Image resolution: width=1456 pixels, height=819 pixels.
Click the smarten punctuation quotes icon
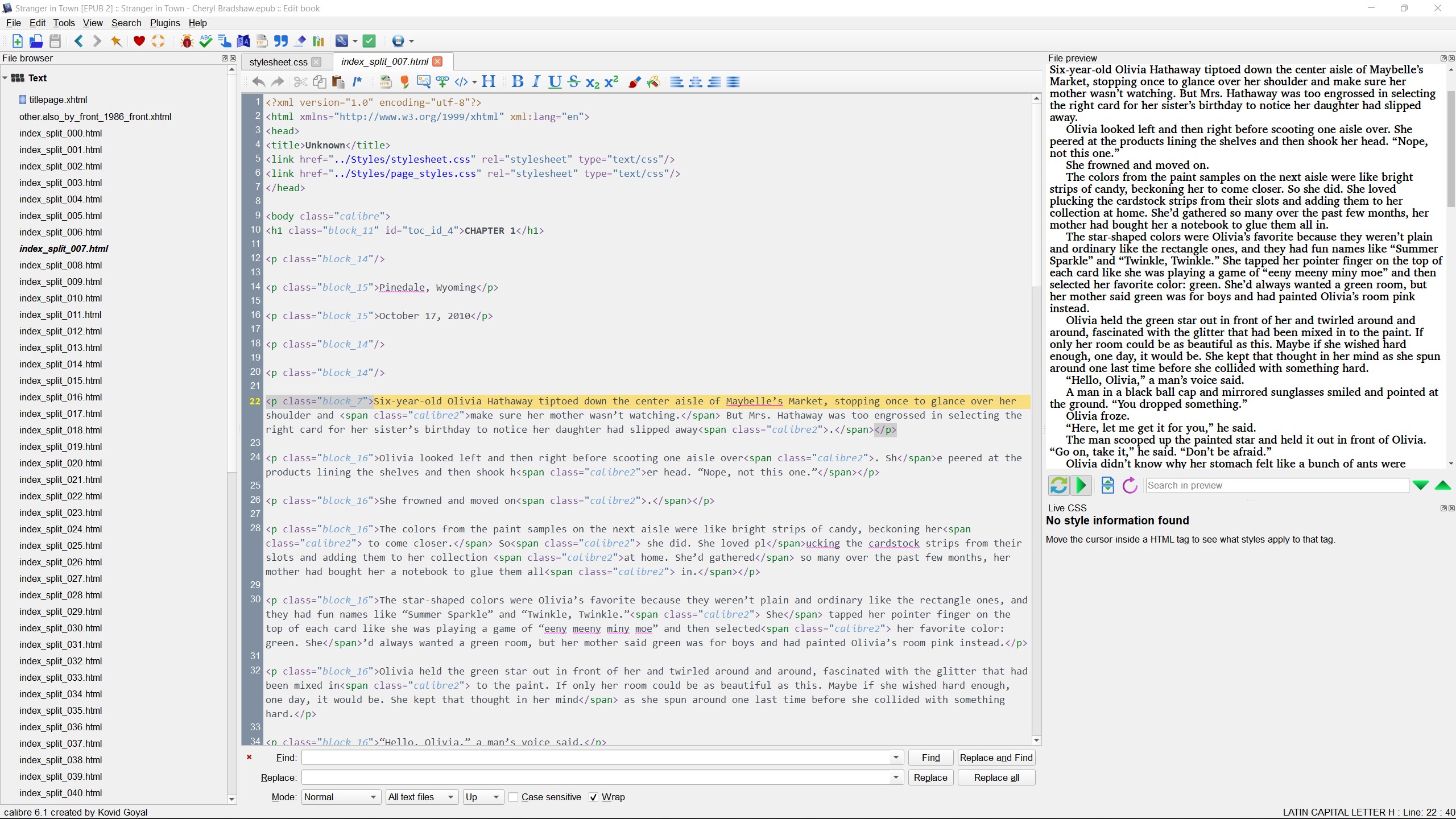[x=281, y=41]
